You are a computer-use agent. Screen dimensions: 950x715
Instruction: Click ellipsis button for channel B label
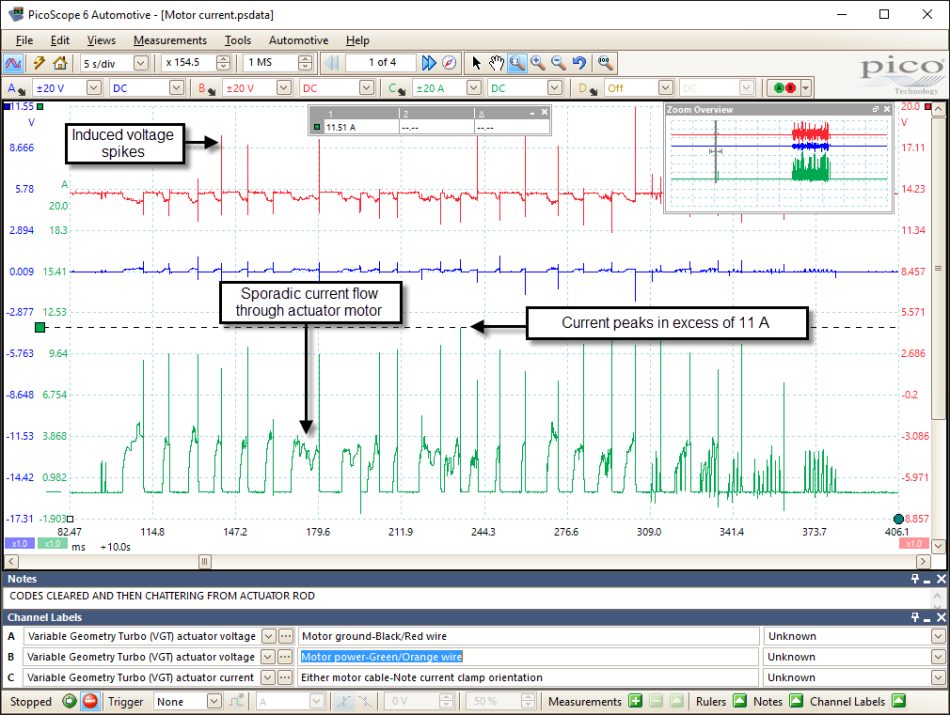pos(286,657)
